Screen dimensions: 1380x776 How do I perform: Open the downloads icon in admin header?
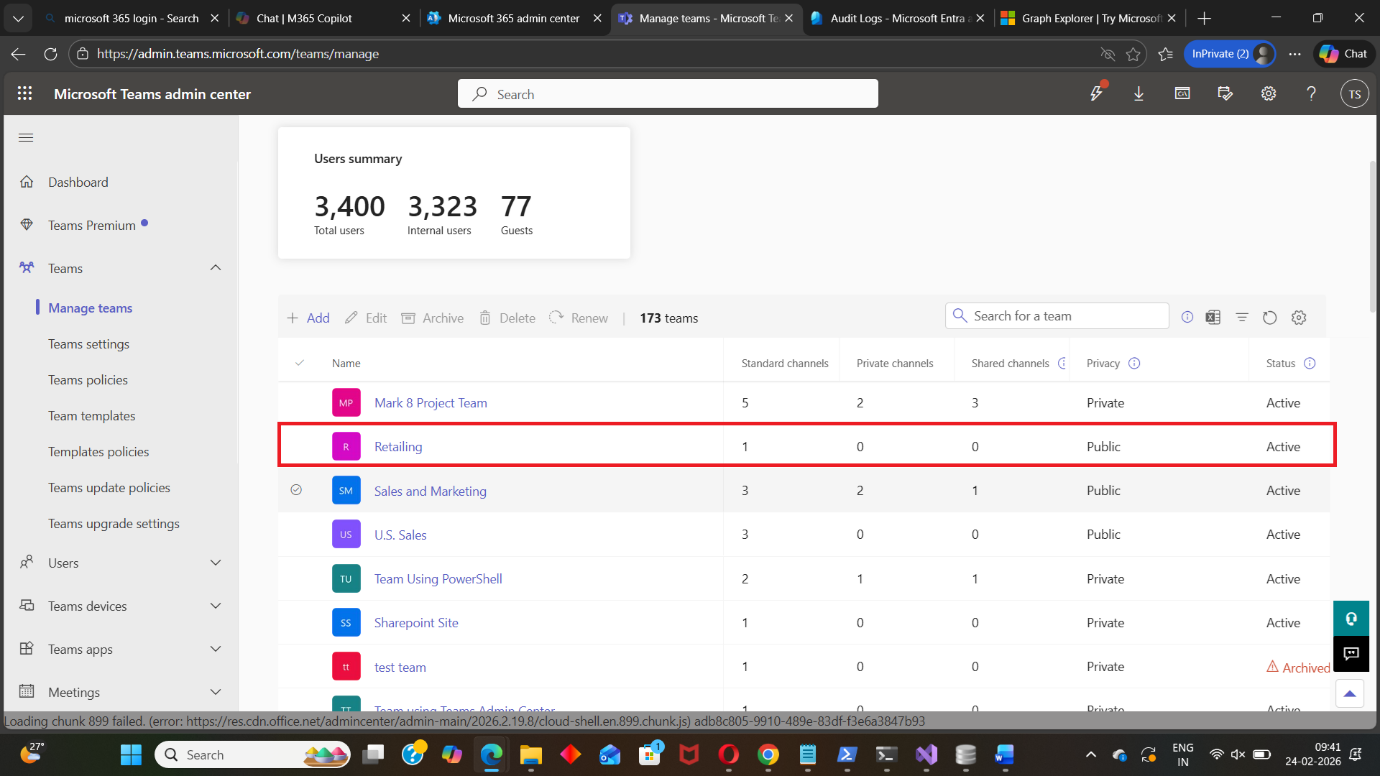1139,94
